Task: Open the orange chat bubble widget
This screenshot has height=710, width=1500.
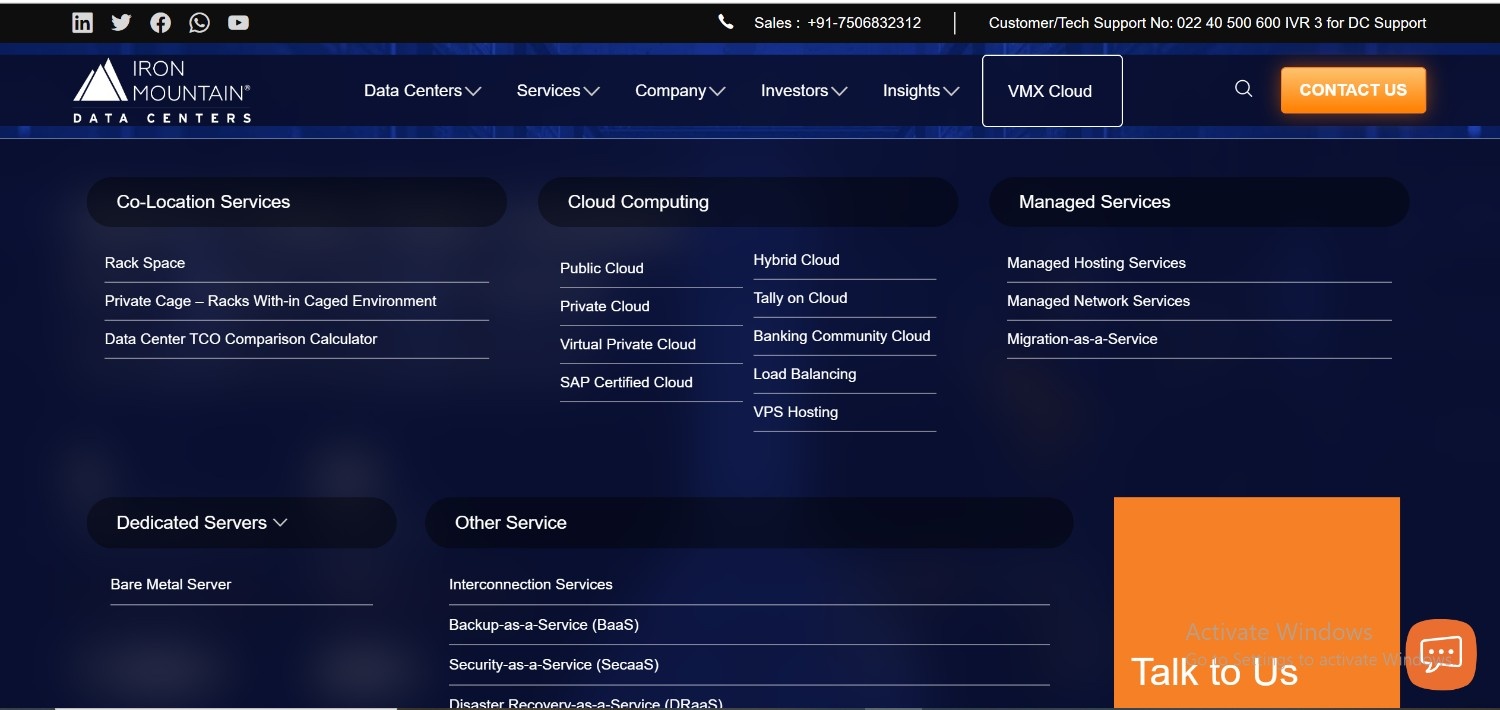Action: pyautogui.click(x=1440, y=654)
